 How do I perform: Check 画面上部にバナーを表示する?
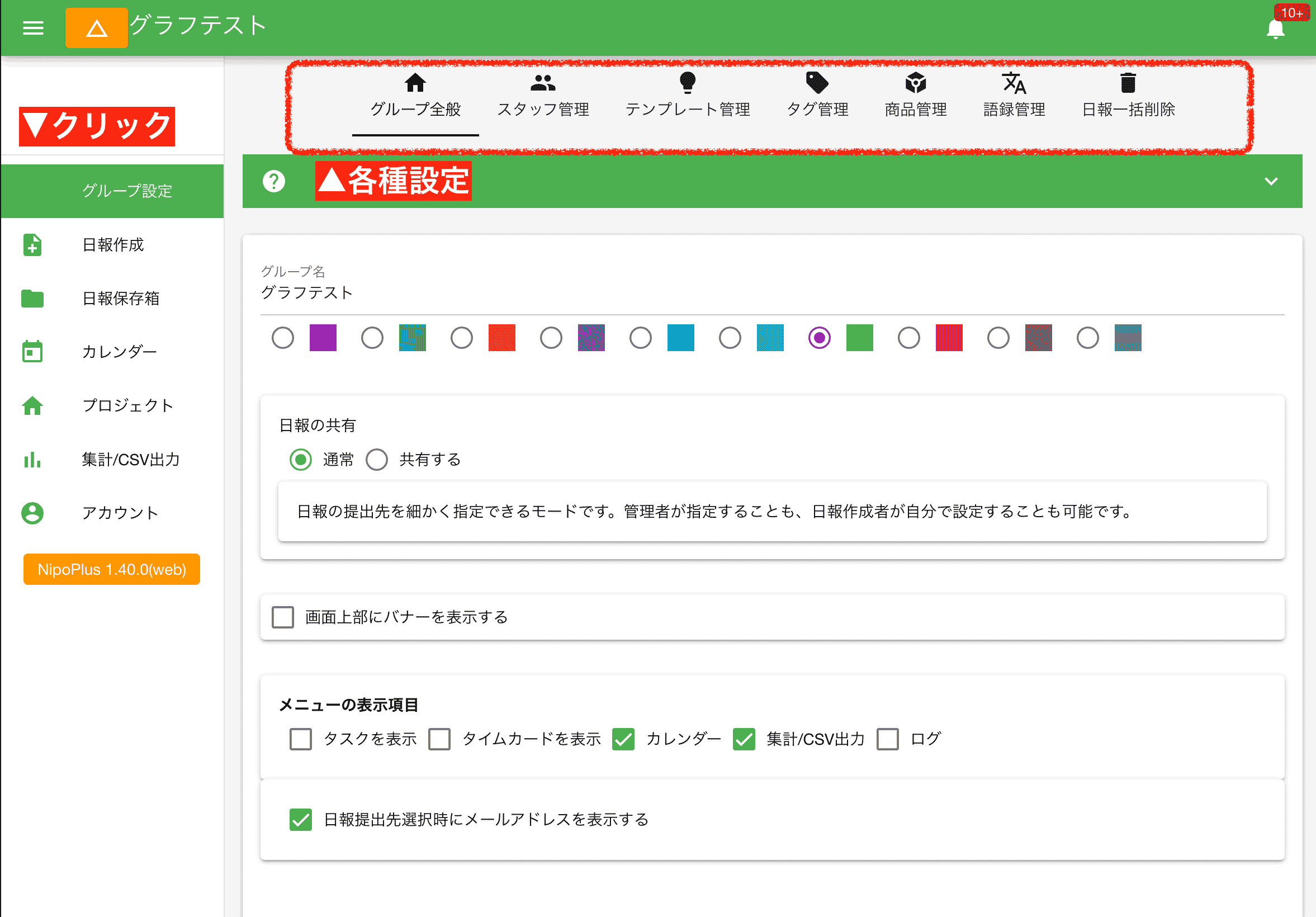click(282, 617)
